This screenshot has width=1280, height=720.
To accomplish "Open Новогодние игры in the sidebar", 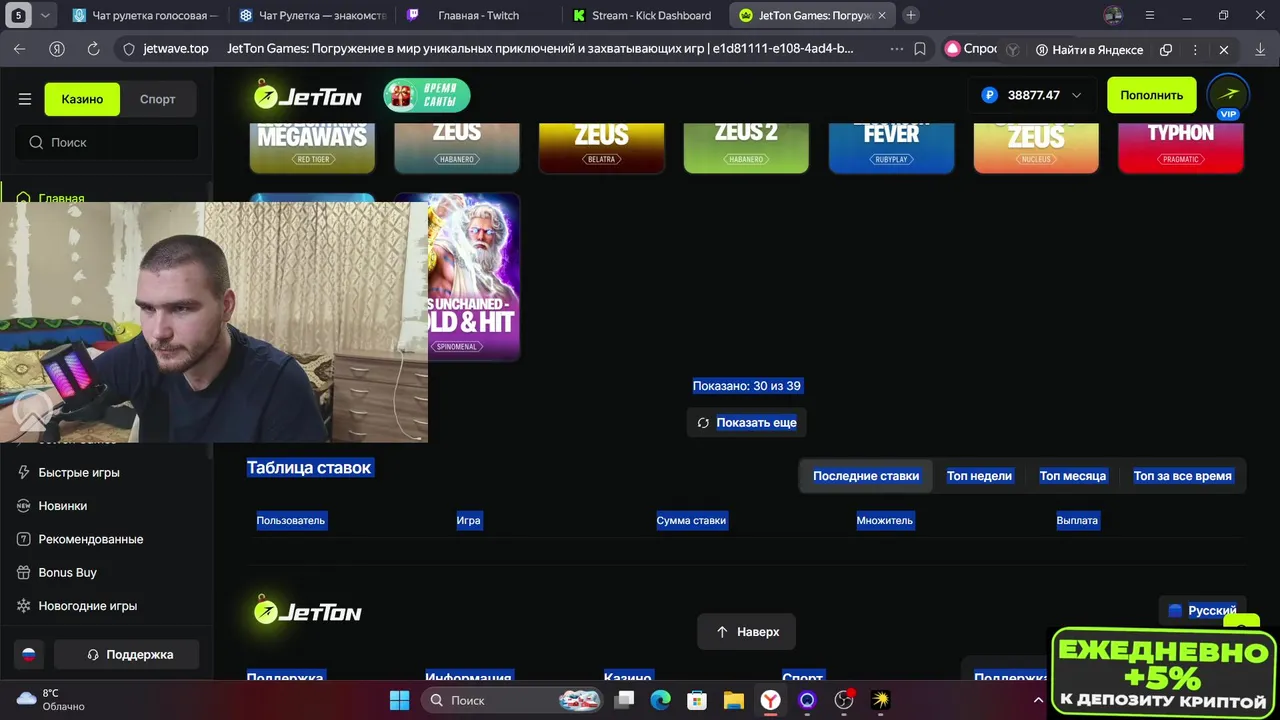I will click(88, 605).
